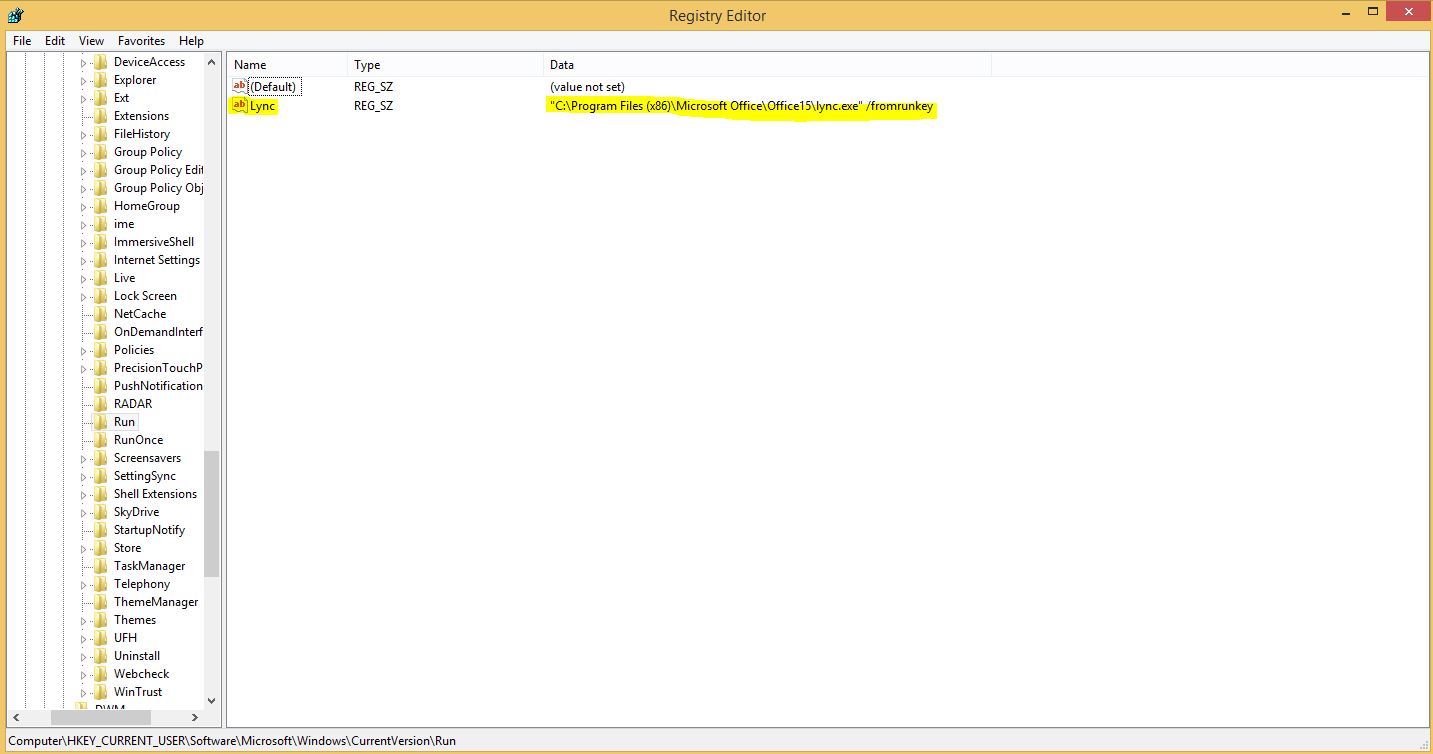This screenshot has height=754, width=1433.
Task: Open the File menu
Action: pos(22,41)
